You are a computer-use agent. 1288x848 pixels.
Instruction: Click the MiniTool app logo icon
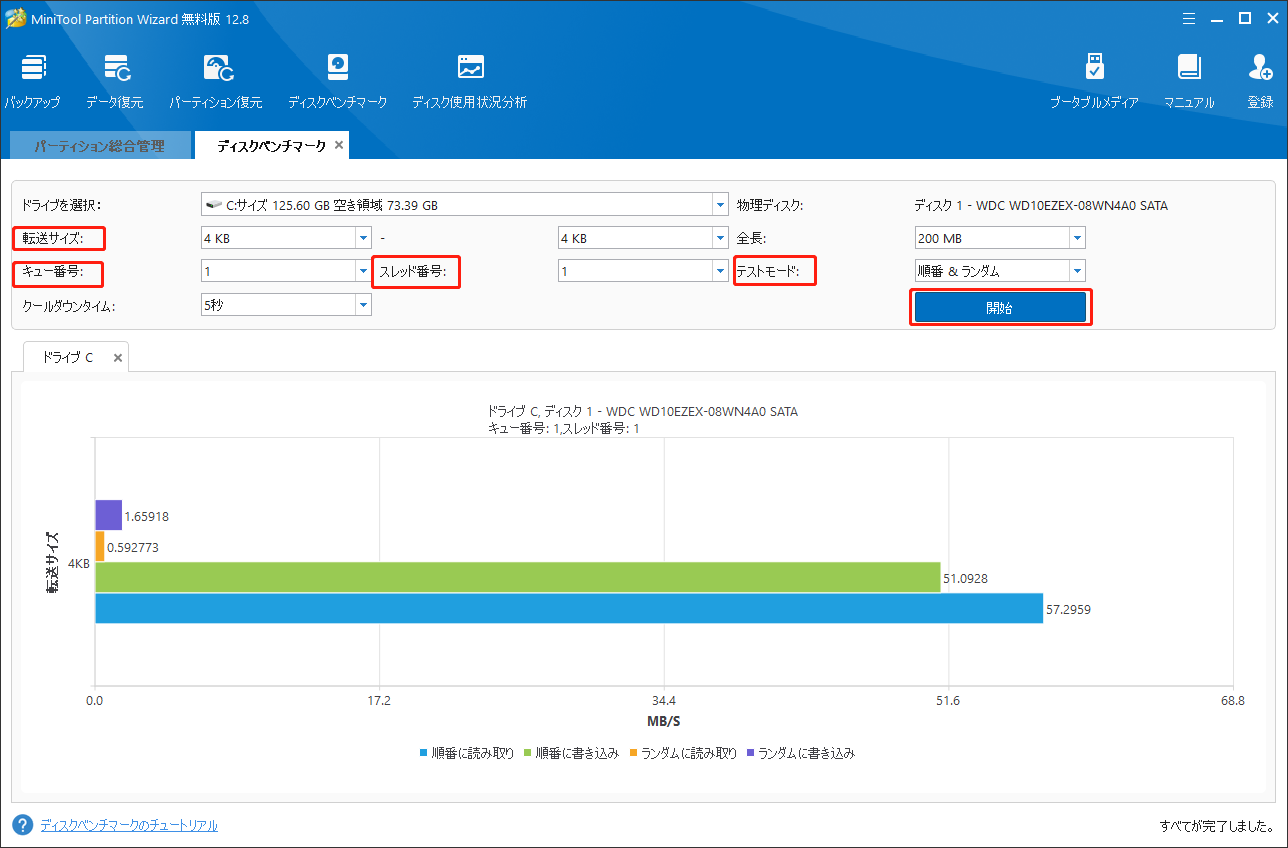17,18
